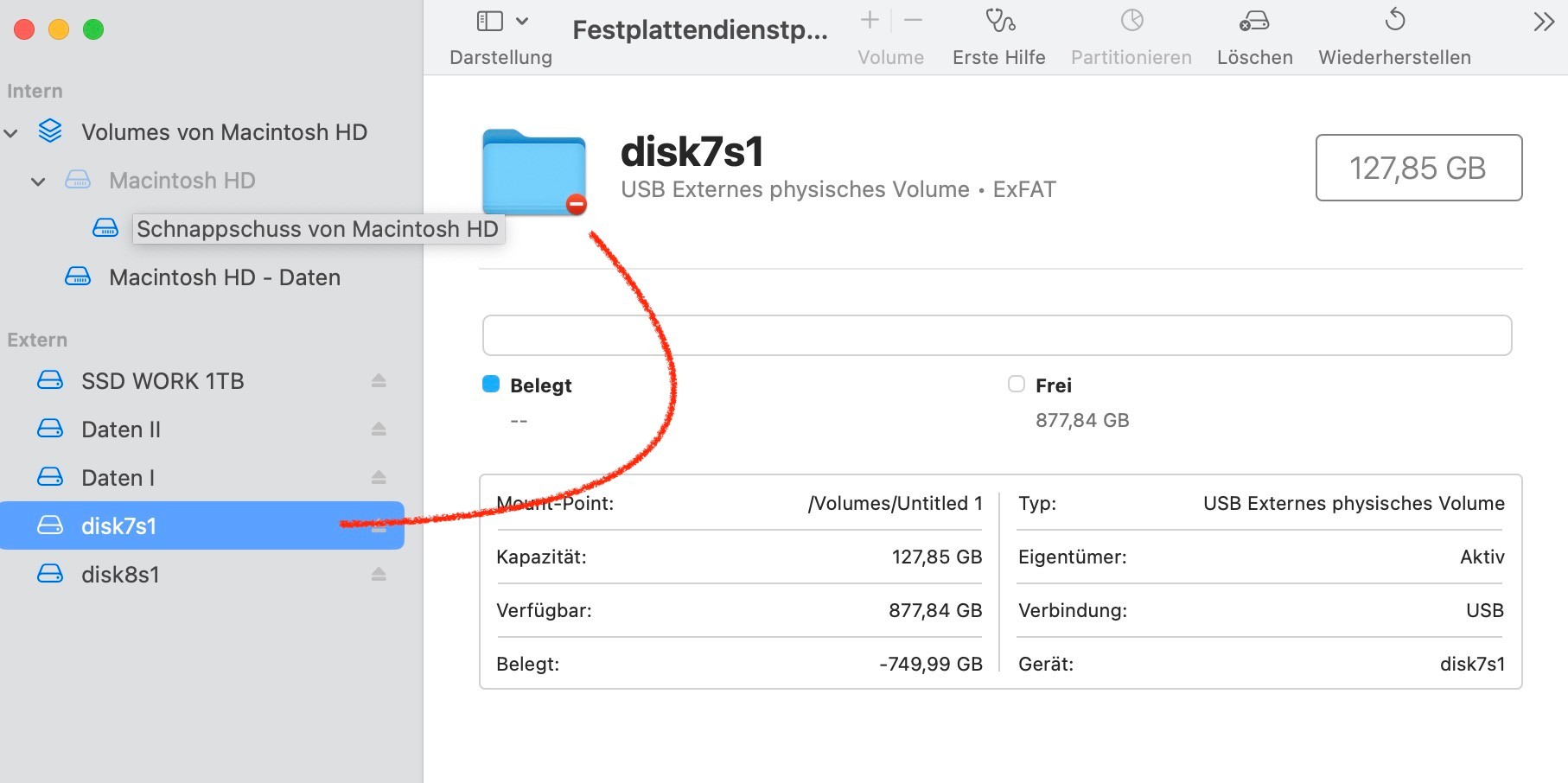Eject the disk8s1 volume
The height and width of the screenshot is (783, 1568).
coord(379,575)
